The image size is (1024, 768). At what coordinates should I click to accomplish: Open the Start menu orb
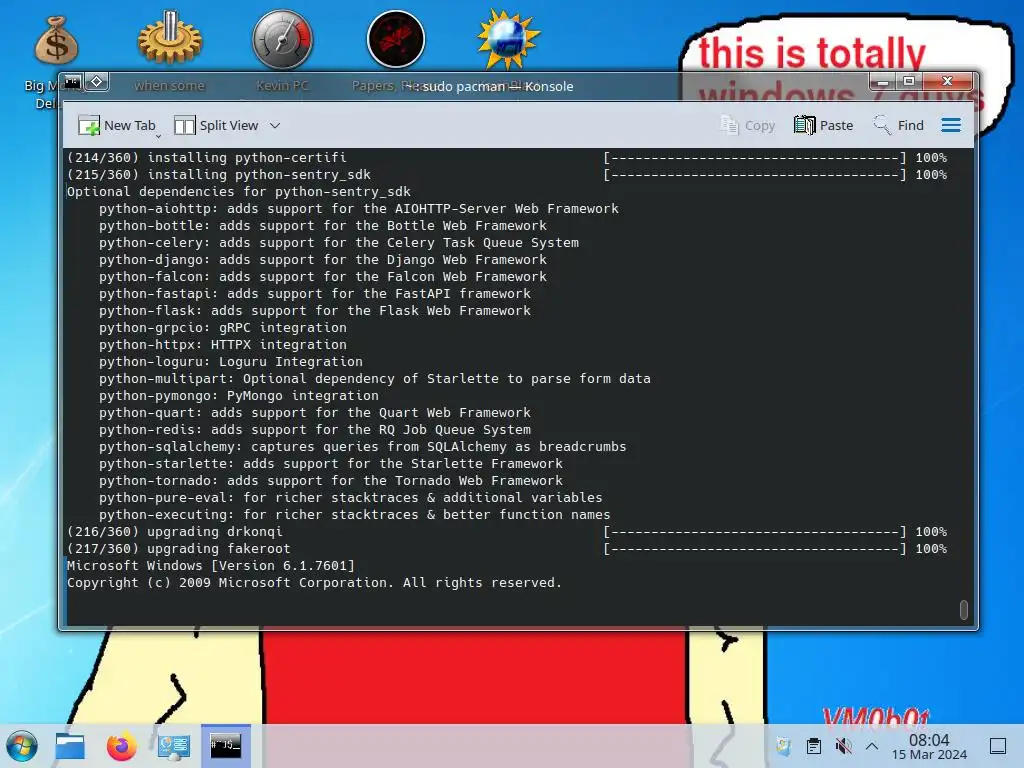22,746
